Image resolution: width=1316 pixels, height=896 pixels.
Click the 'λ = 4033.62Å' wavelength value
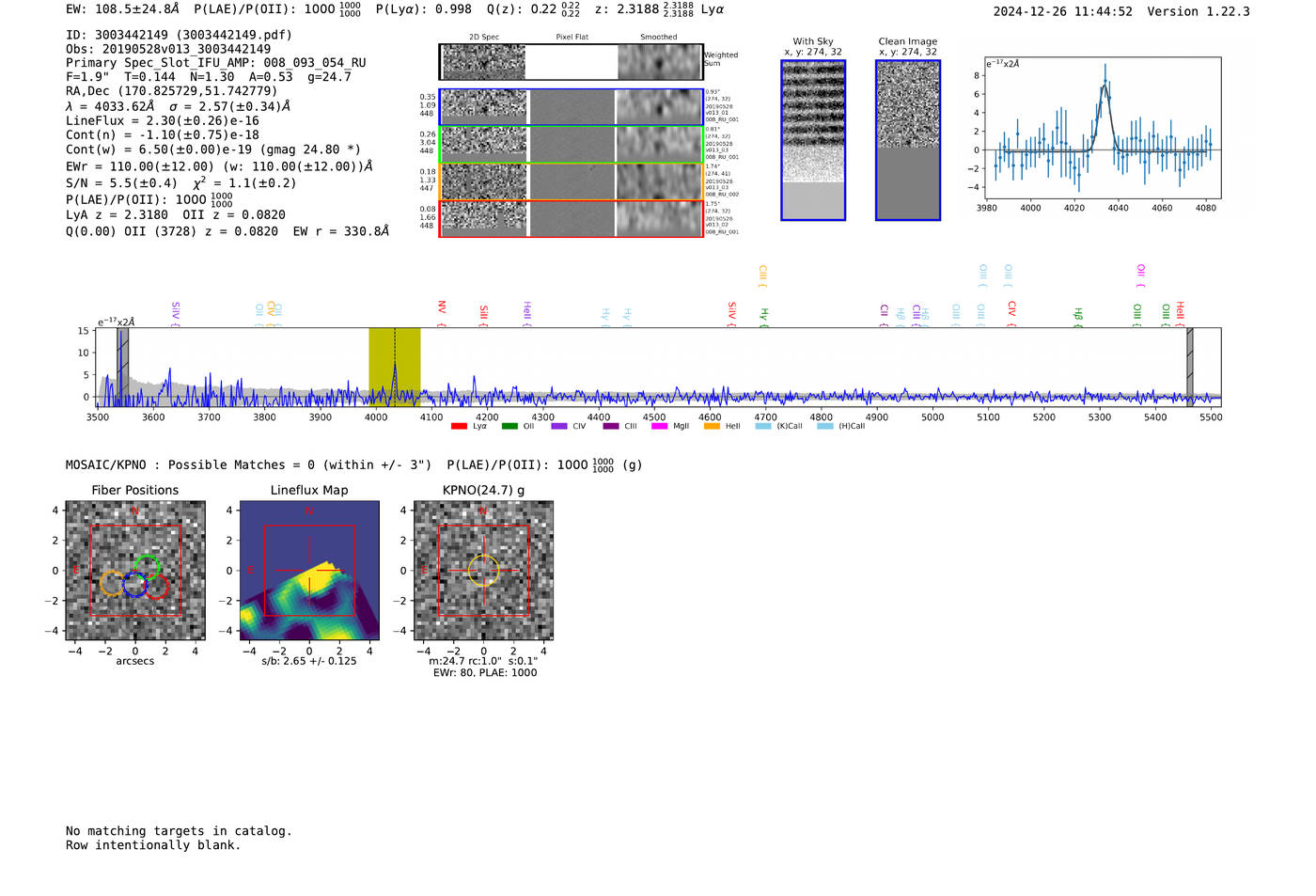110,106
